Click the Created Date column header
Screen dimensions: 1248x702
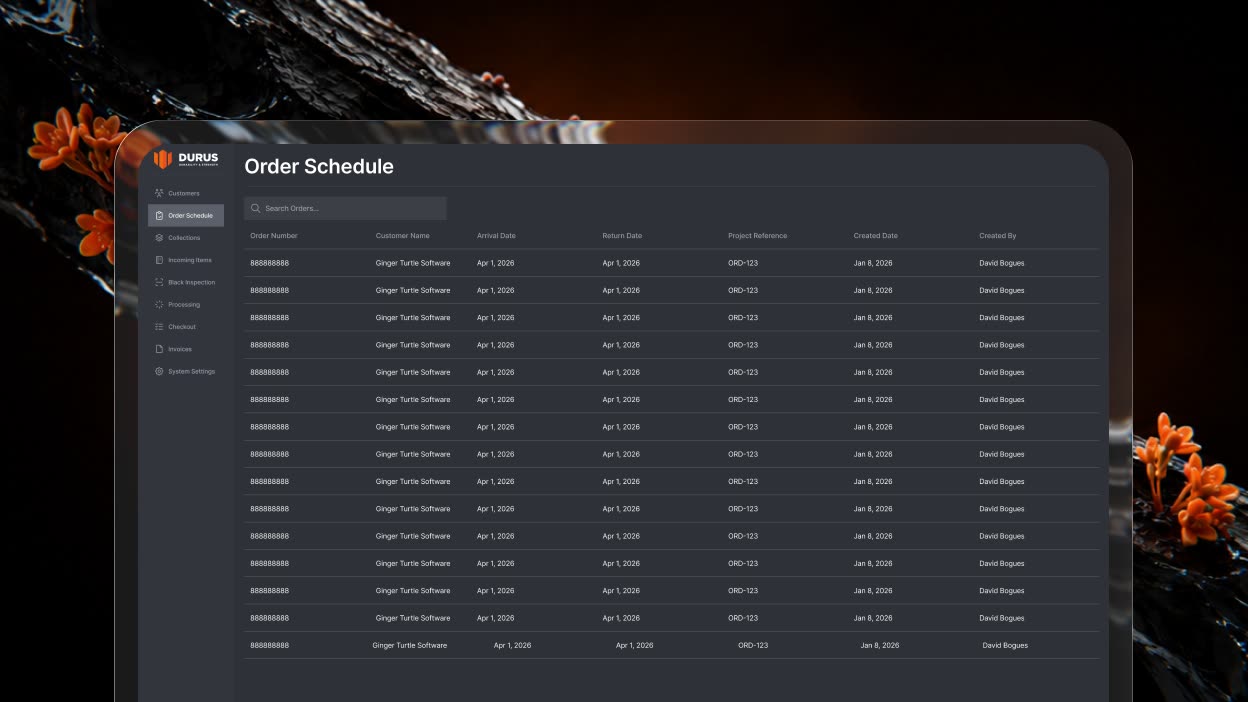point(876,236)
